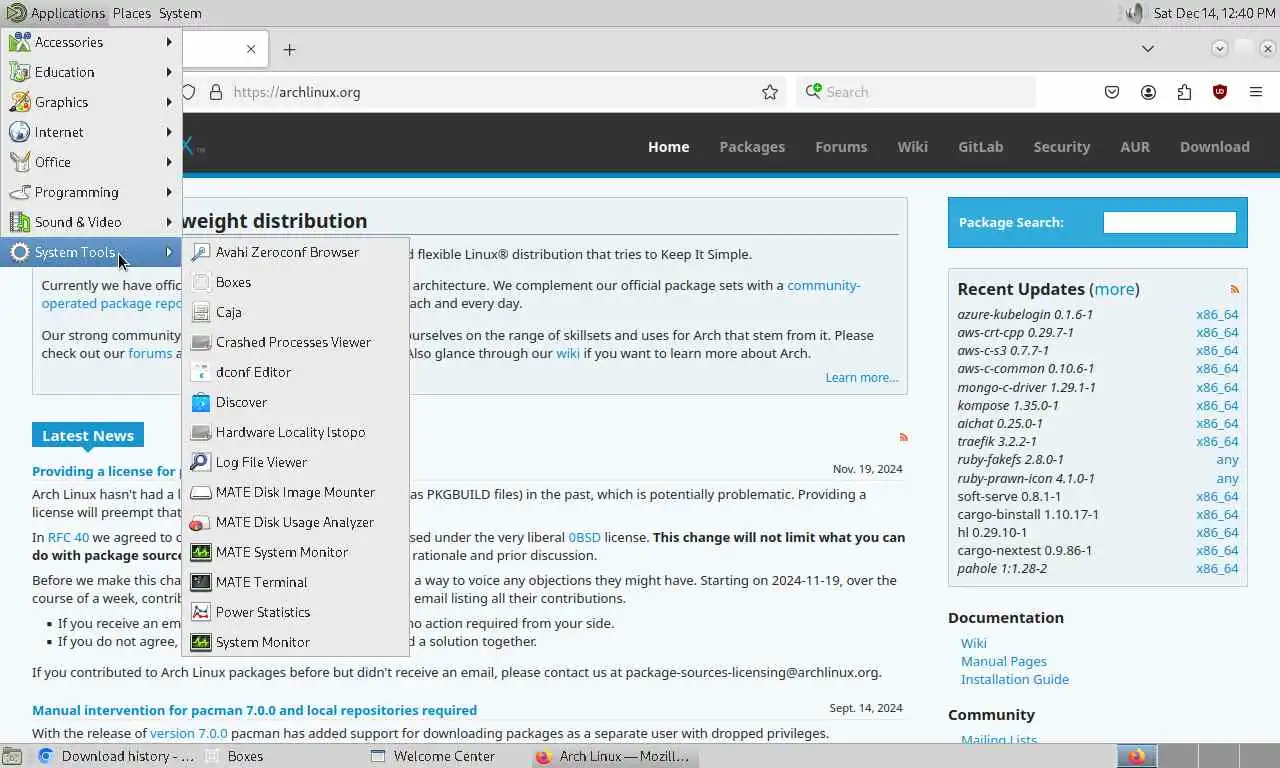
Task: Click the Learn more... link
Action: (x=861, y=377)
